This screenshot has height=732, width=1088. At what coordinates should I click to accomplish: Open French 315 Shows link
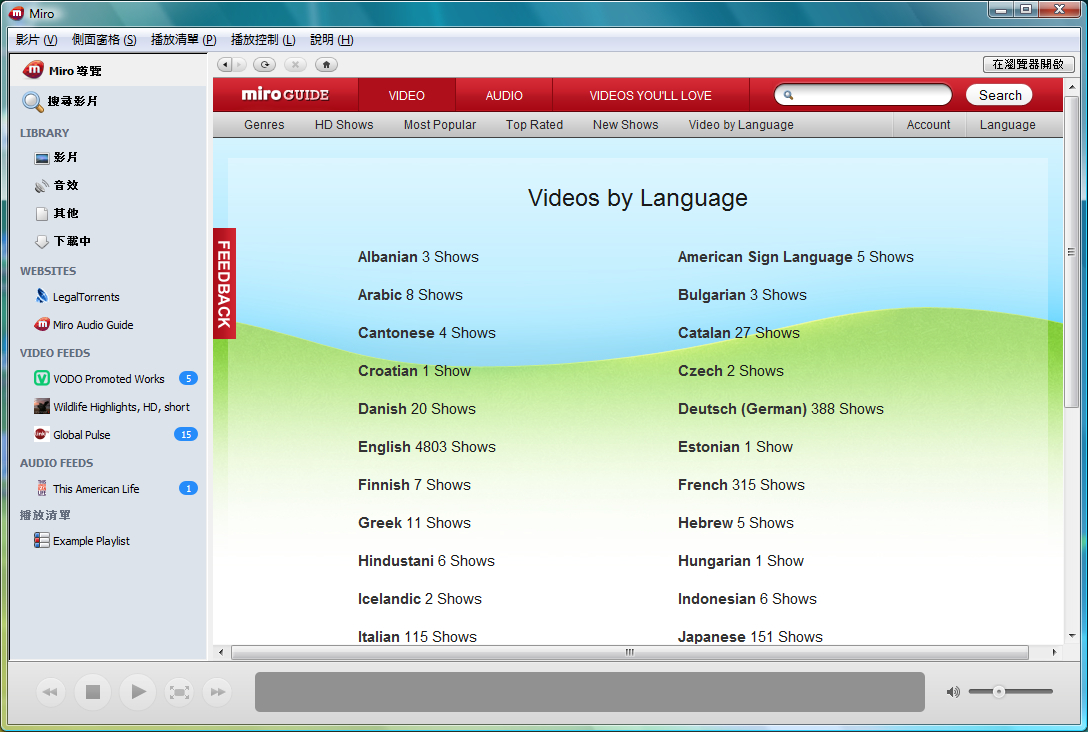coord(741,485)
